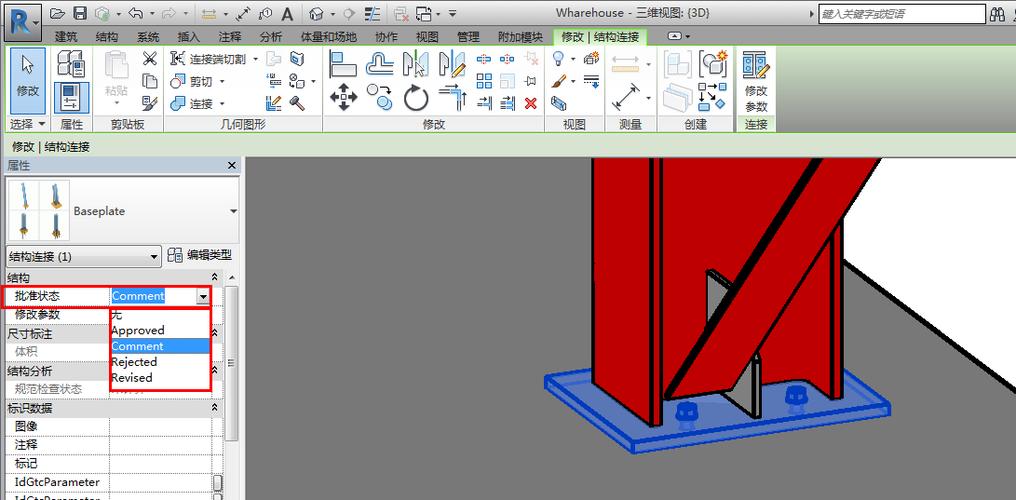This screenshot has width=1016, height=500.
Task: Undo the last action with the undo arrow
Action: (135, 13)
